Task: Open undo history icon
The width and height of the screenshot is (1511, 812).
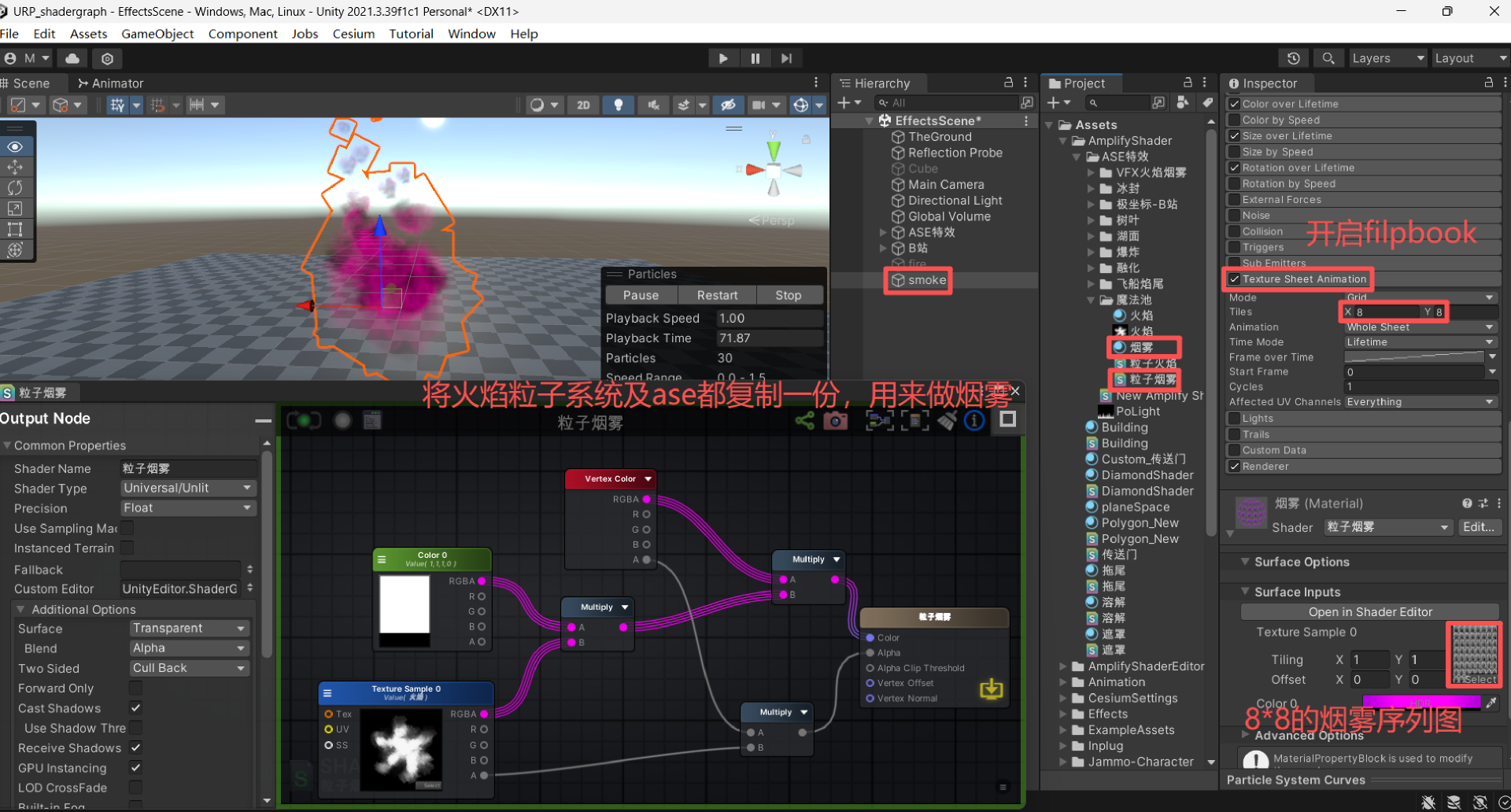Action: [x=1294, y=58]
